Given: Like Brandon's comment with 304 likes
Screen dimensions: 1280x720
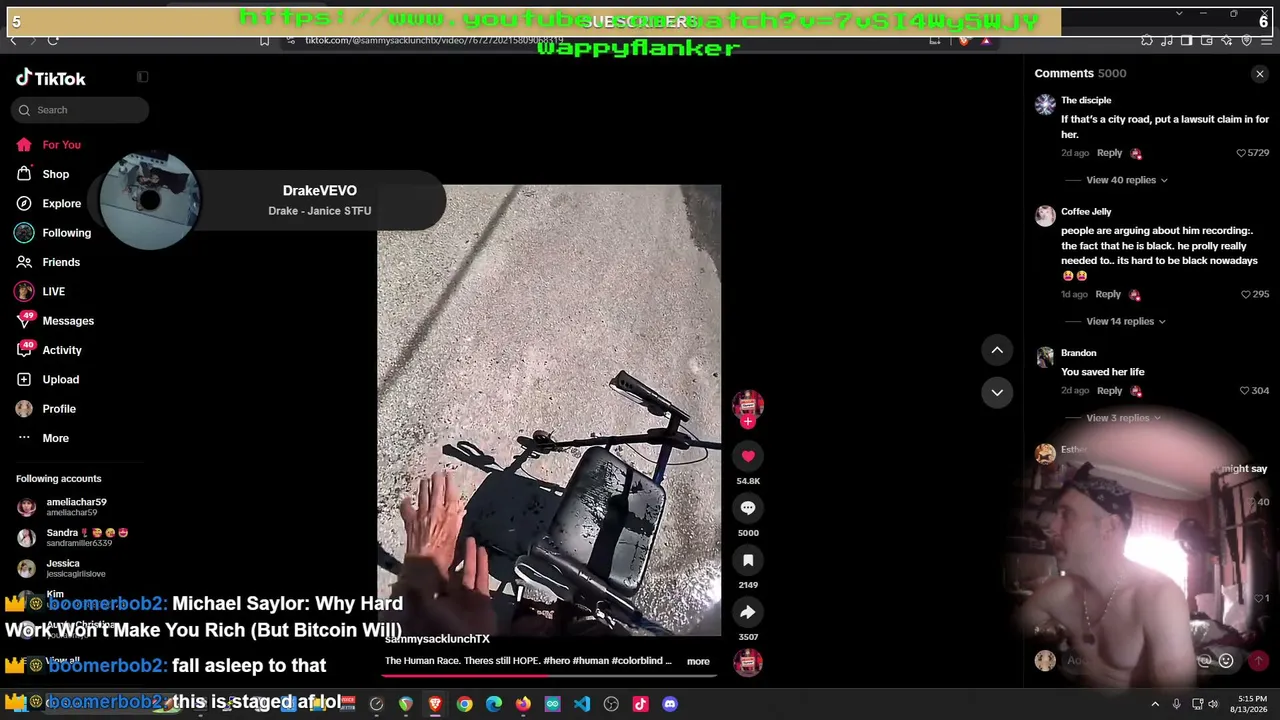Looking at the screenshot, I should [1245, 391].
